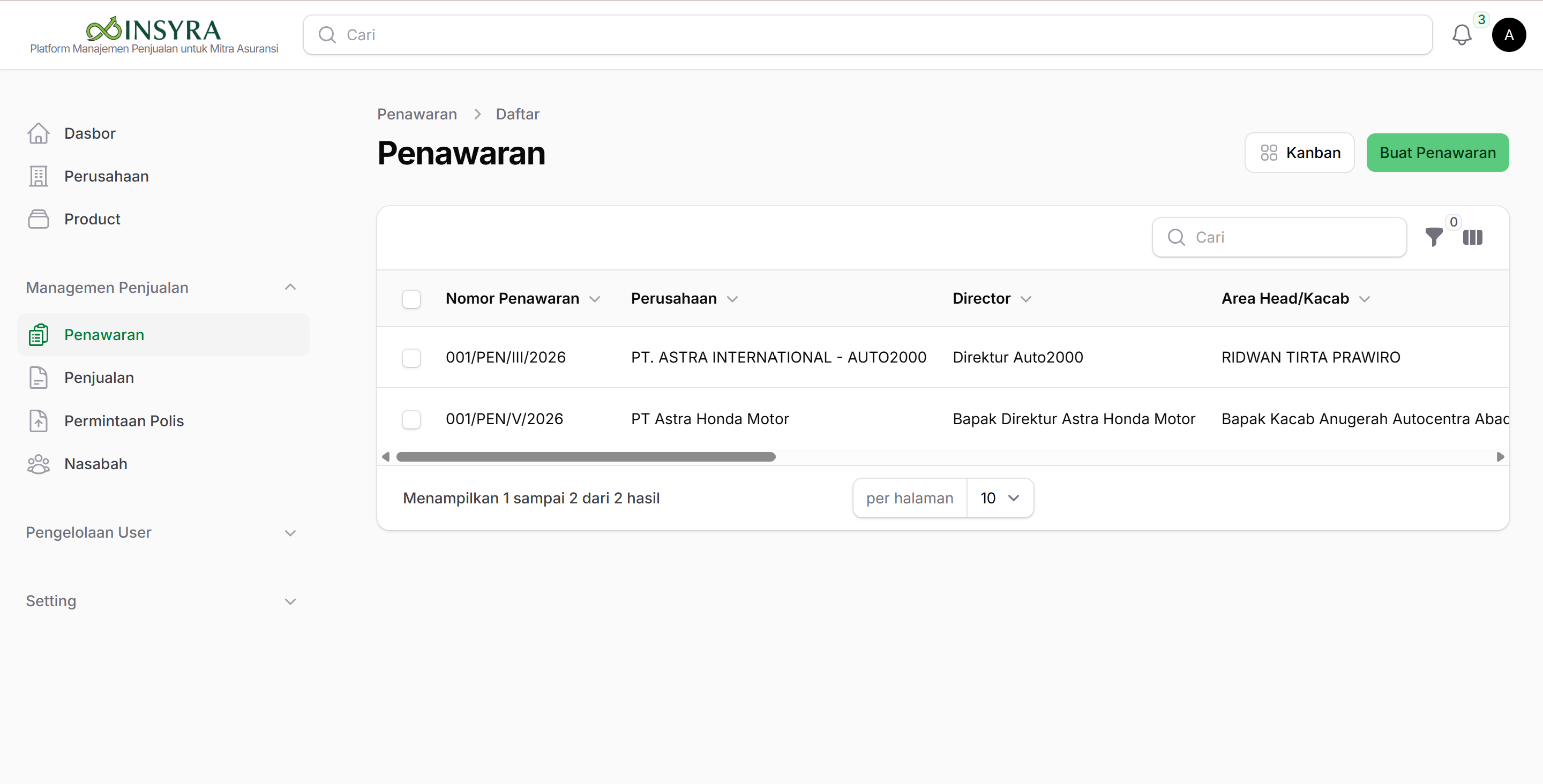Click cell Bapak Kacab Anugerah Autocentra
1543x784 pixels.
[x=1365, y=419]
